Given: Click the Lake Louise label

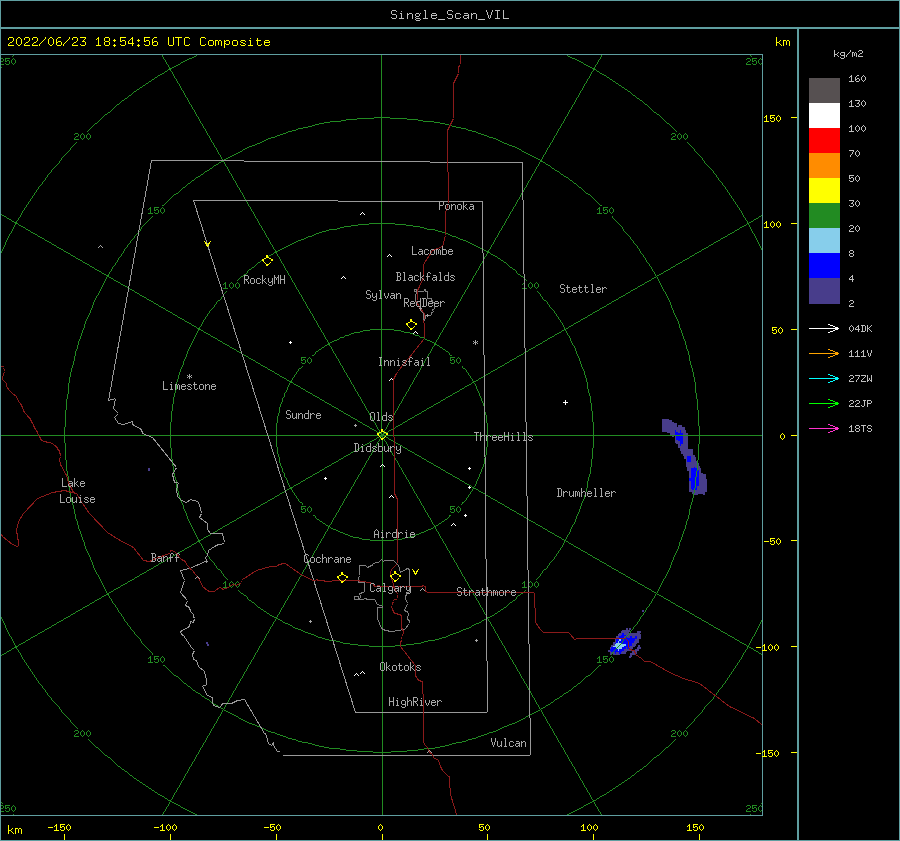Looking at the screenshot, I should click(77, 491).
